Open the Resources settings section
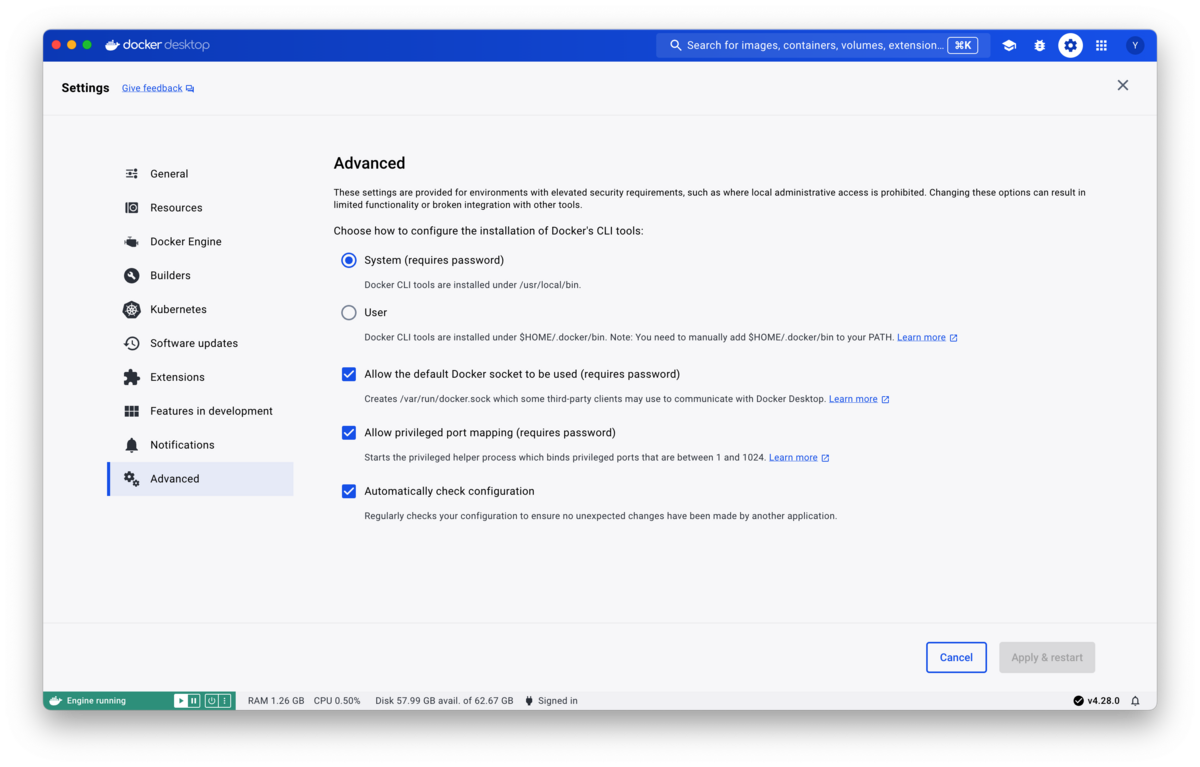The width and height of the screenshot is (1200, 767). pos(200,208)
